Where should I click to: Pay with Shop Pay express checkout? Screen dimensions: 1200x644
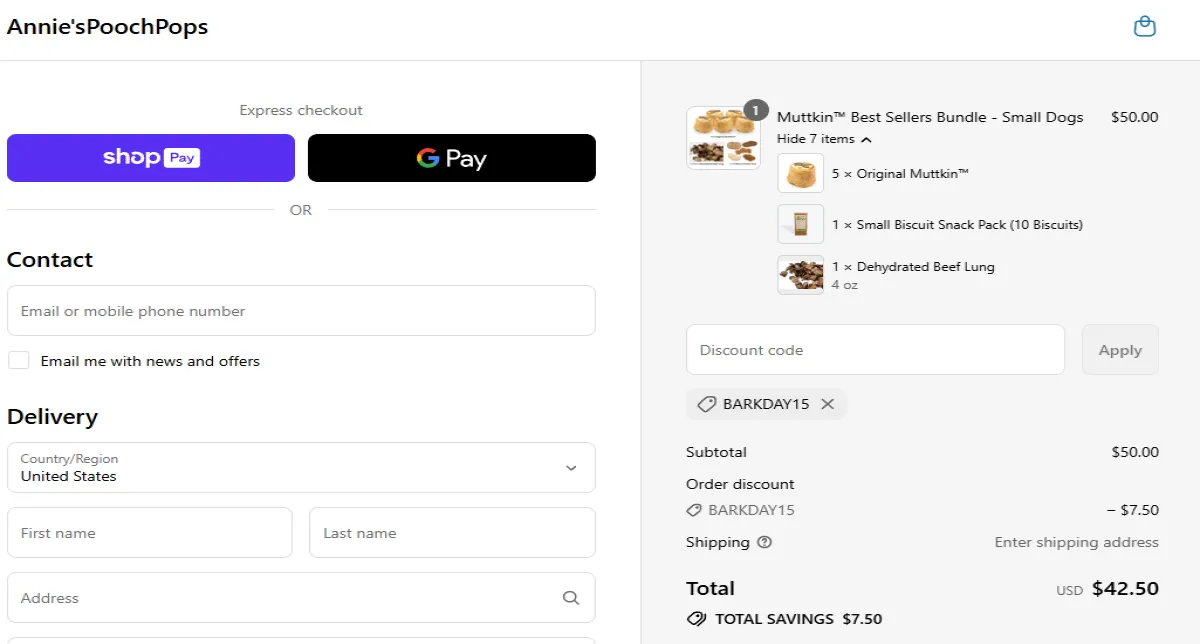point(151,158)
